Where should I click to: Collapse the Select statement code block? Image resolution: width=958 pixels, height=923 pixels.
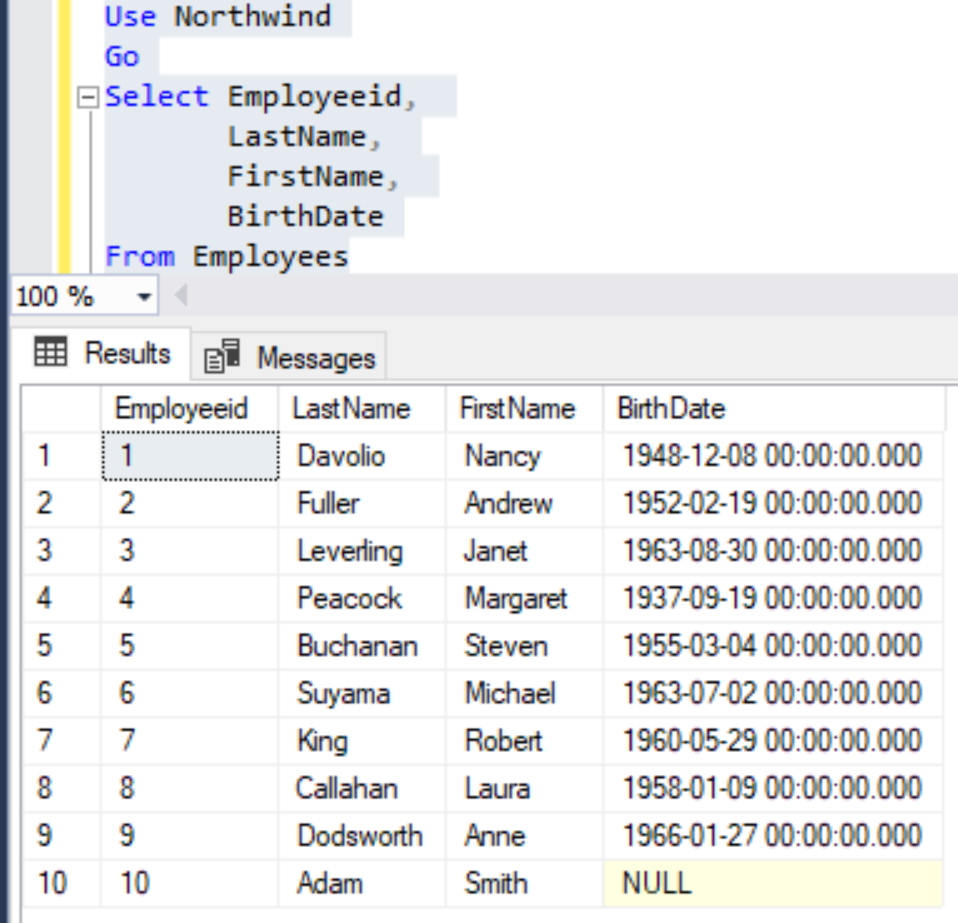pos(90,96)
